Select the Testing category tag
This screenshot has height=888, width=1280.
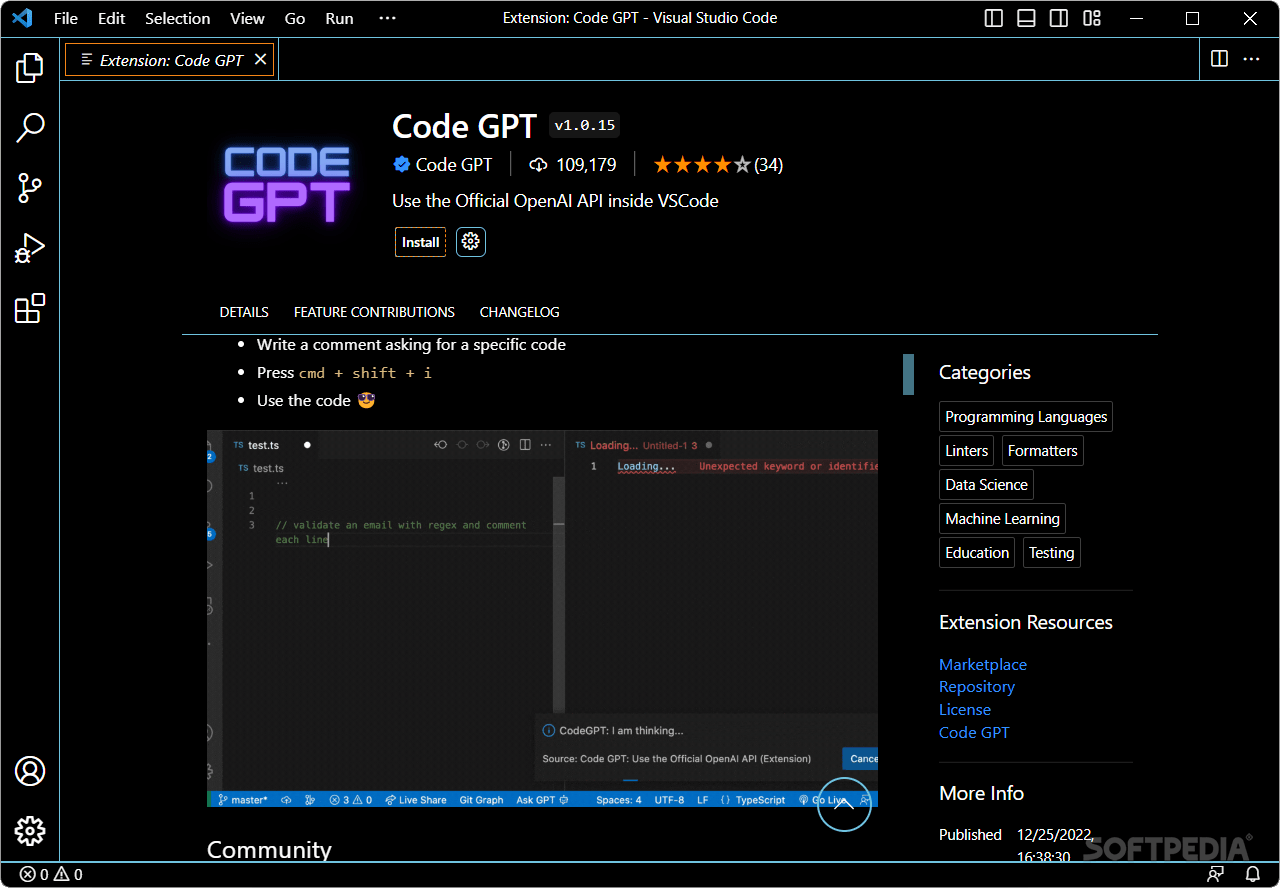pos(1052,553)
